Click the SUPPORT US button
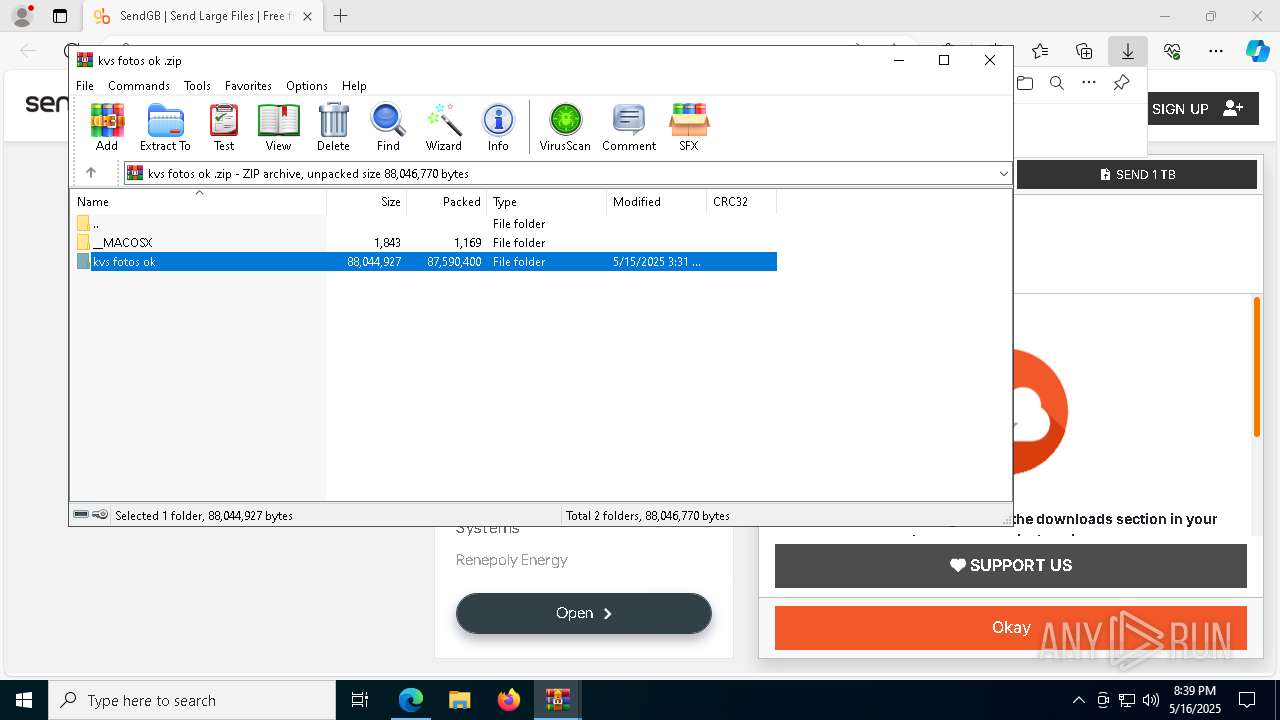 coord(1011,565)
